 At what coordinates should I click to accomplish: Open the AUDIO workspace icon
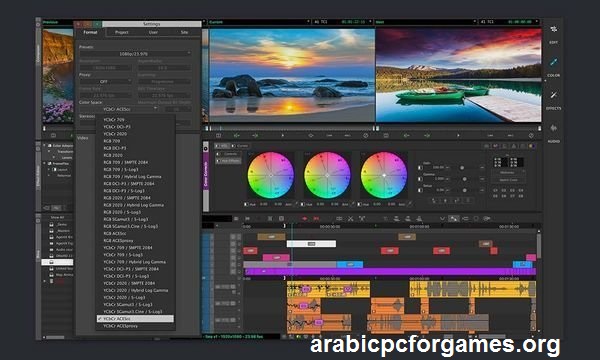coord(553,128)
